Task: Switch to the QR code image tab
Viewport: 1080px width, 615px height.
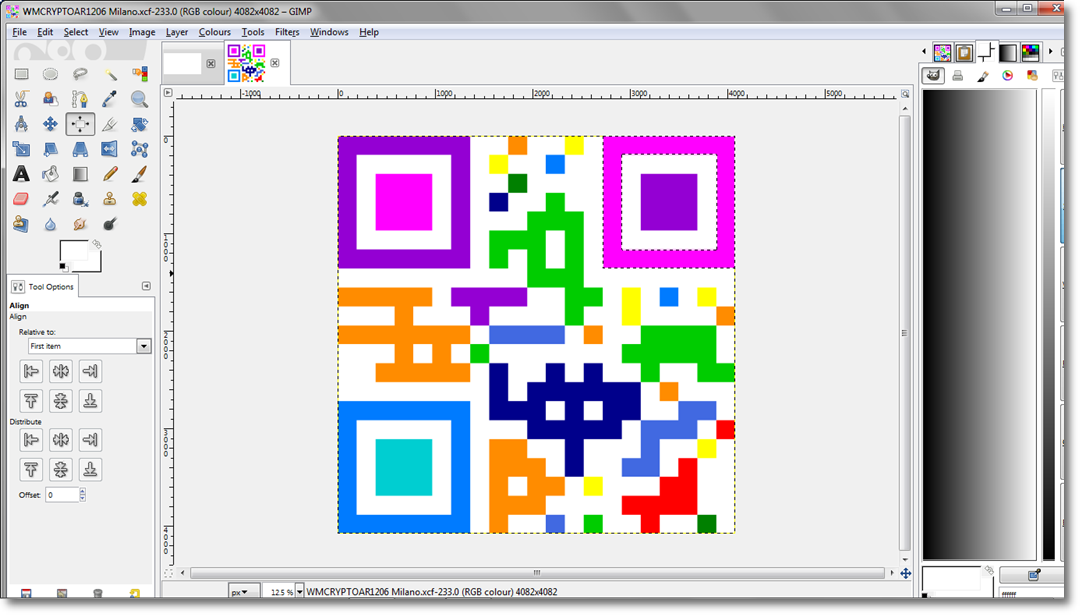Action: pos(247,63)
